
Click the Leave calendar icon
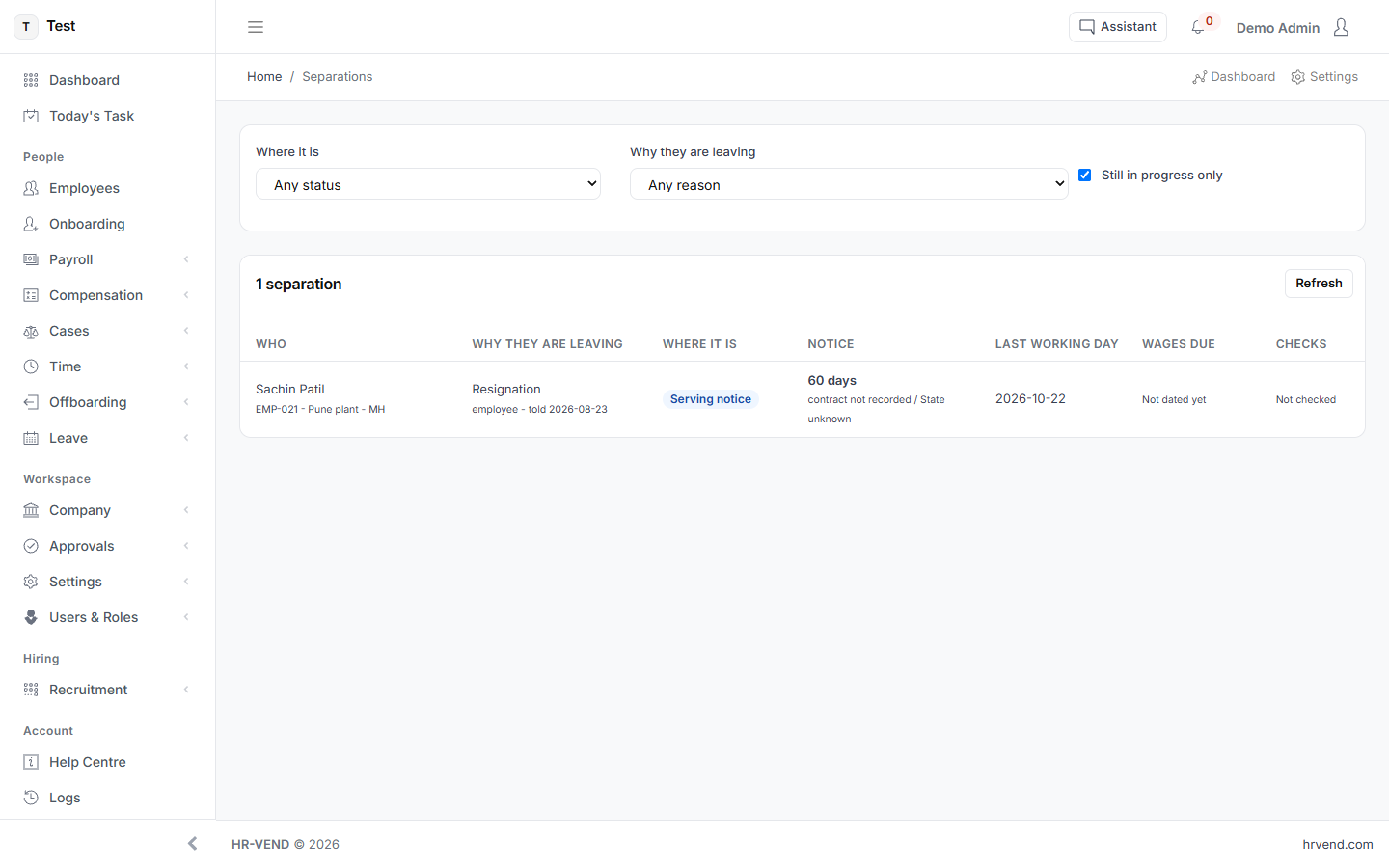pos(31,438)
